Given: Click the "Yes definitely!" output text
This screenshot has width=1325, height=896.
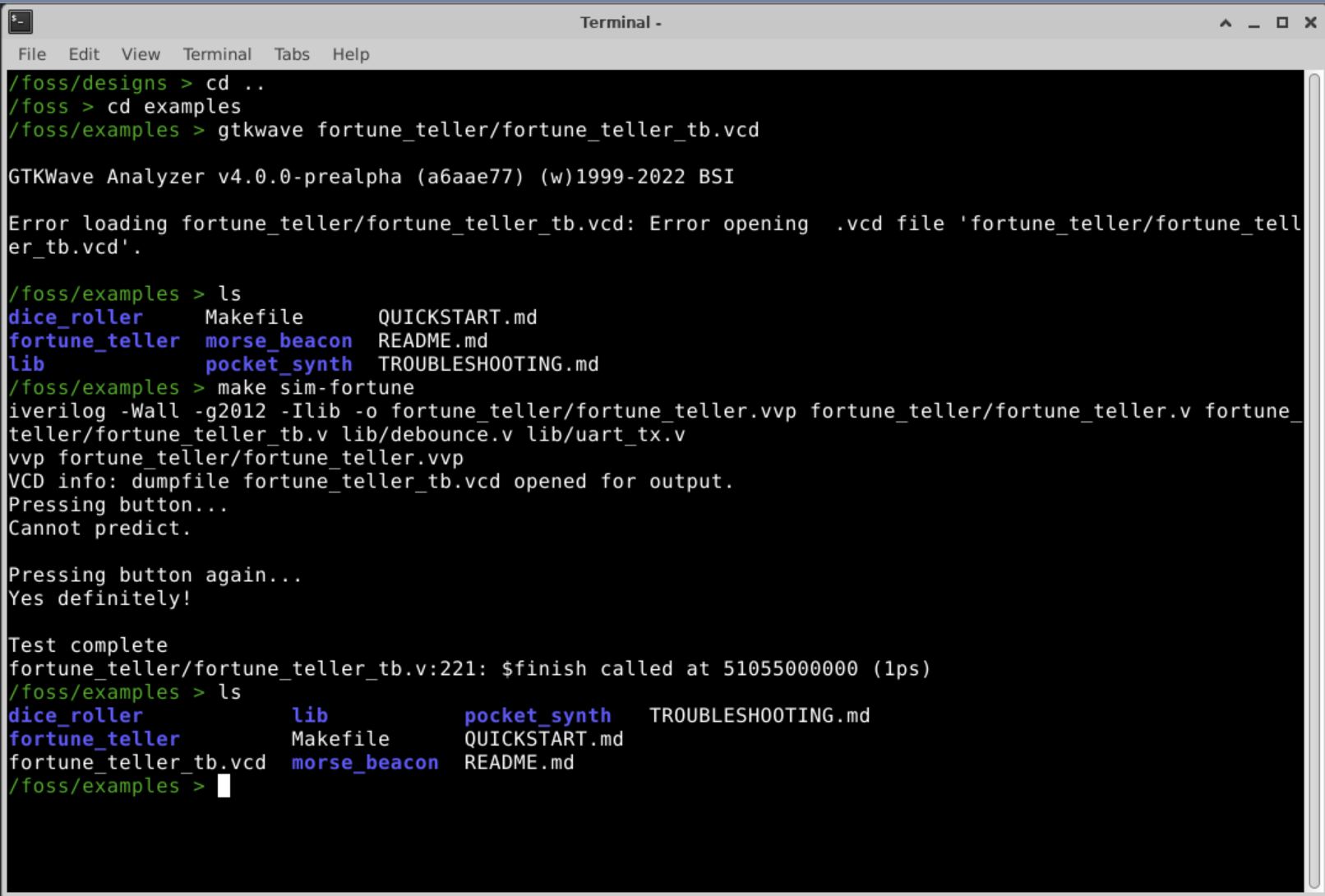Looking at the screenshot, I should 99,598.
